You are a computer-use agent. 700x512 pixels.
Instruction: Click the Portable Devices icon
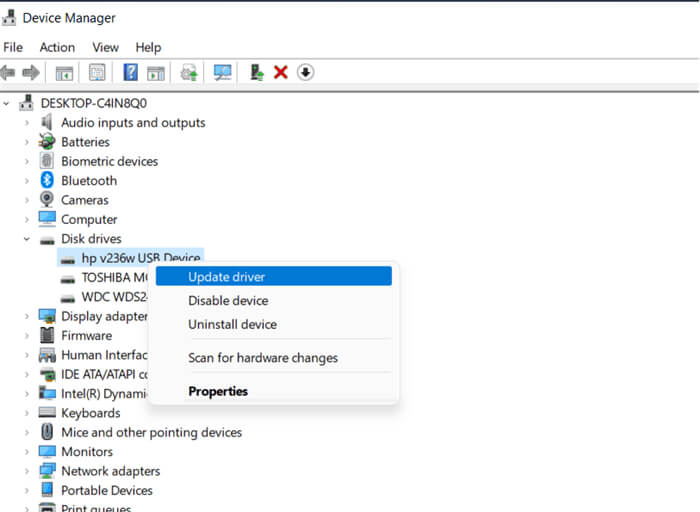click(47, 490)
